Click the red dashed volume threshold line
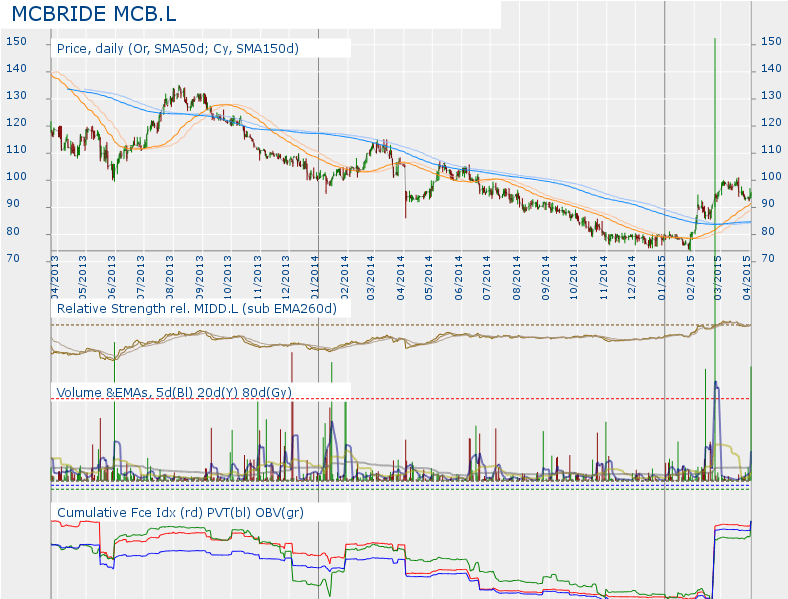The width and height of the screenshot is (788, 599). (x=401, y=399)
